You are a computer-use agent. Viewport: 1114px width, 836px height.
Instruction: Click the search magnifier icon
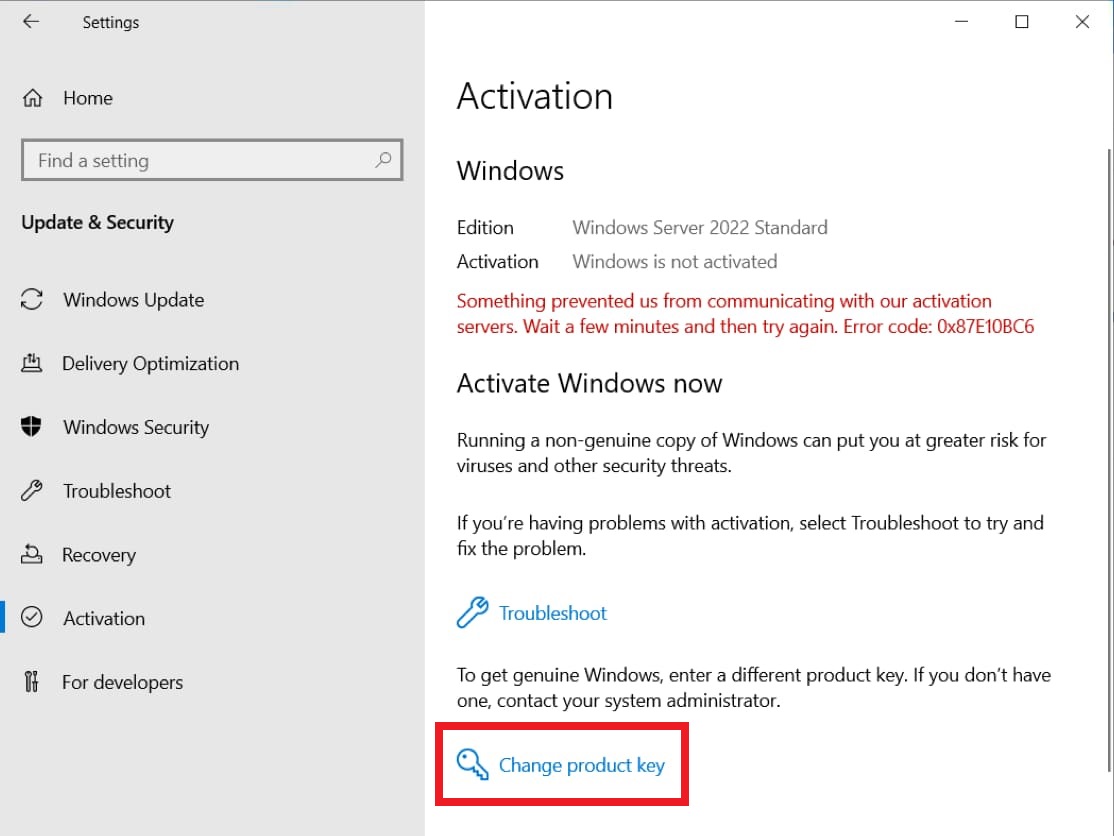[x=383, y=160]
